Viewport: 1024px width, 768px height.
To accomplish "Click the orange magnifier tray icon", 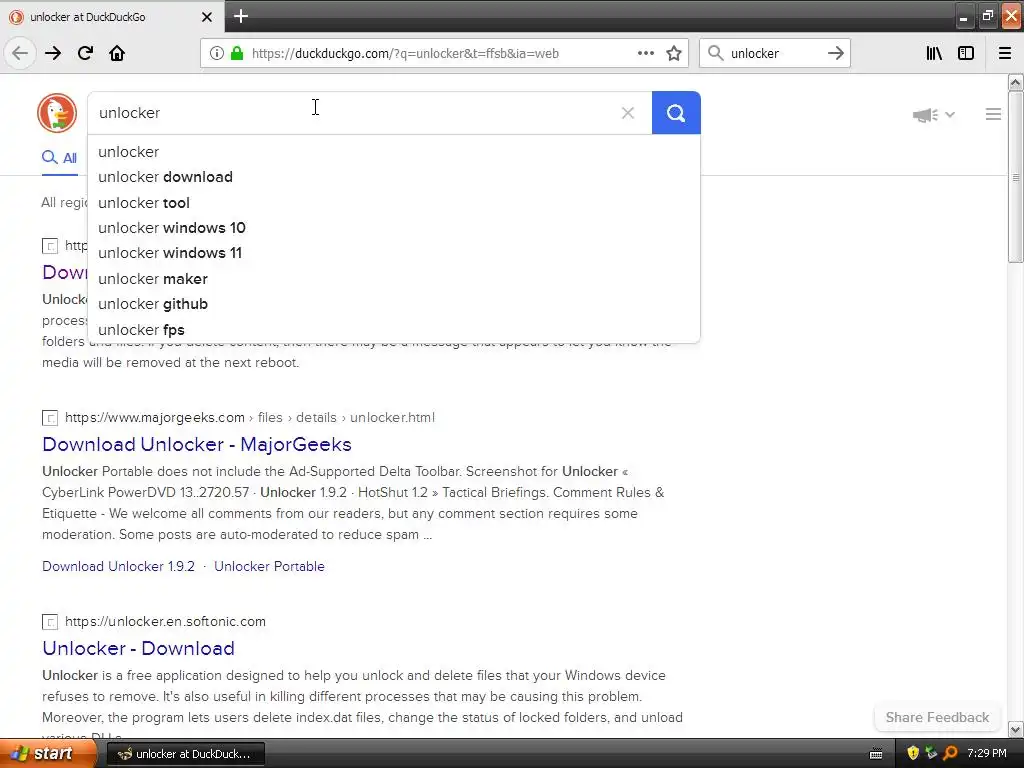I will [950, 754].
